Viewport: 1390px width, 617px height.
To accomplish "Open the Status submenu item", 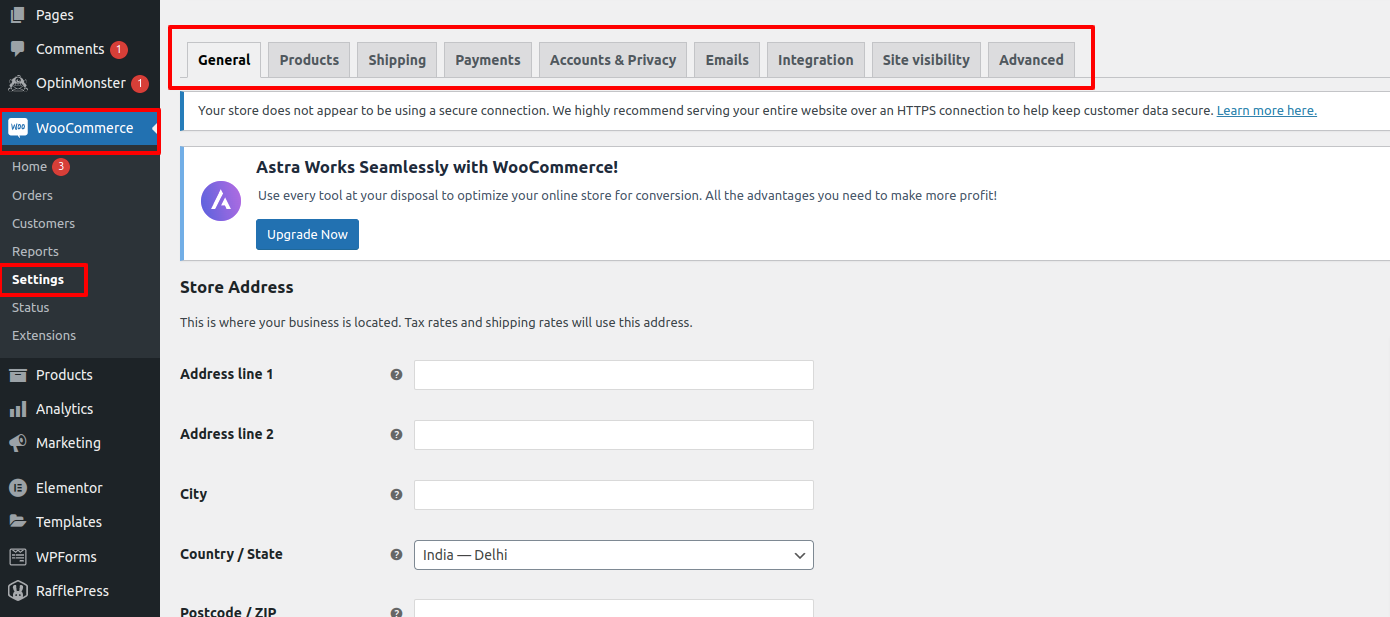I will [30, 307].
